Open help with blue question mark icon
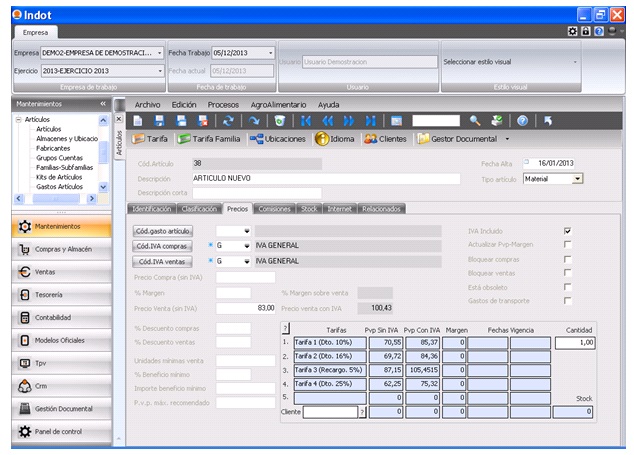This screenshot has width=634, height=455. click(522, 120)
